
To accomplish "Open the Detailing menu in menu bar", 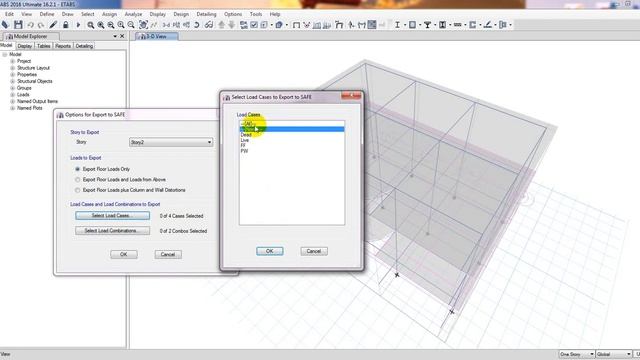I will pyautogui.click(x=206, y=14).
